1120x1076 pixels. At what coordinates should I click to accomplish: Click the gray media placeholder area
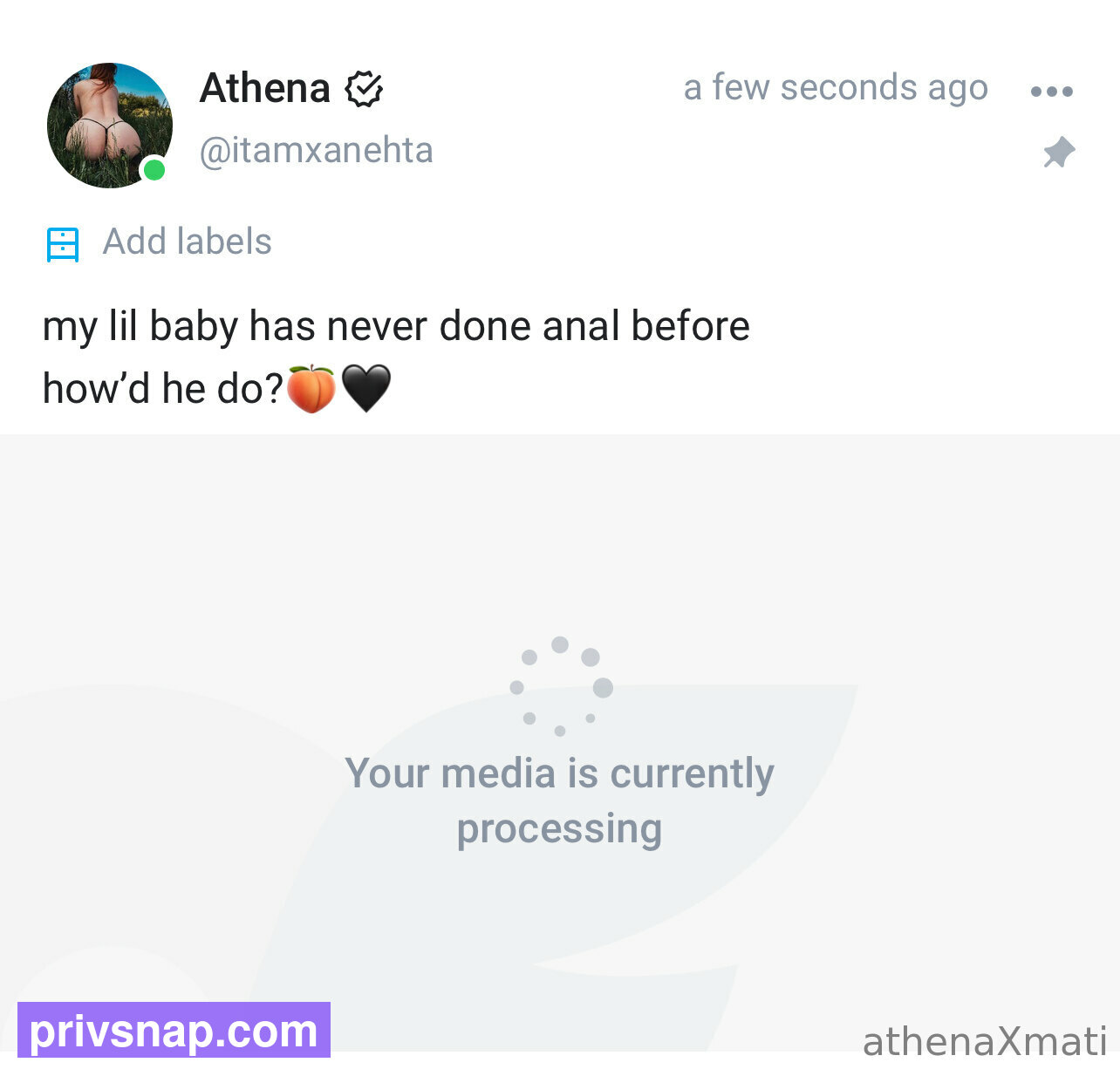560,742
